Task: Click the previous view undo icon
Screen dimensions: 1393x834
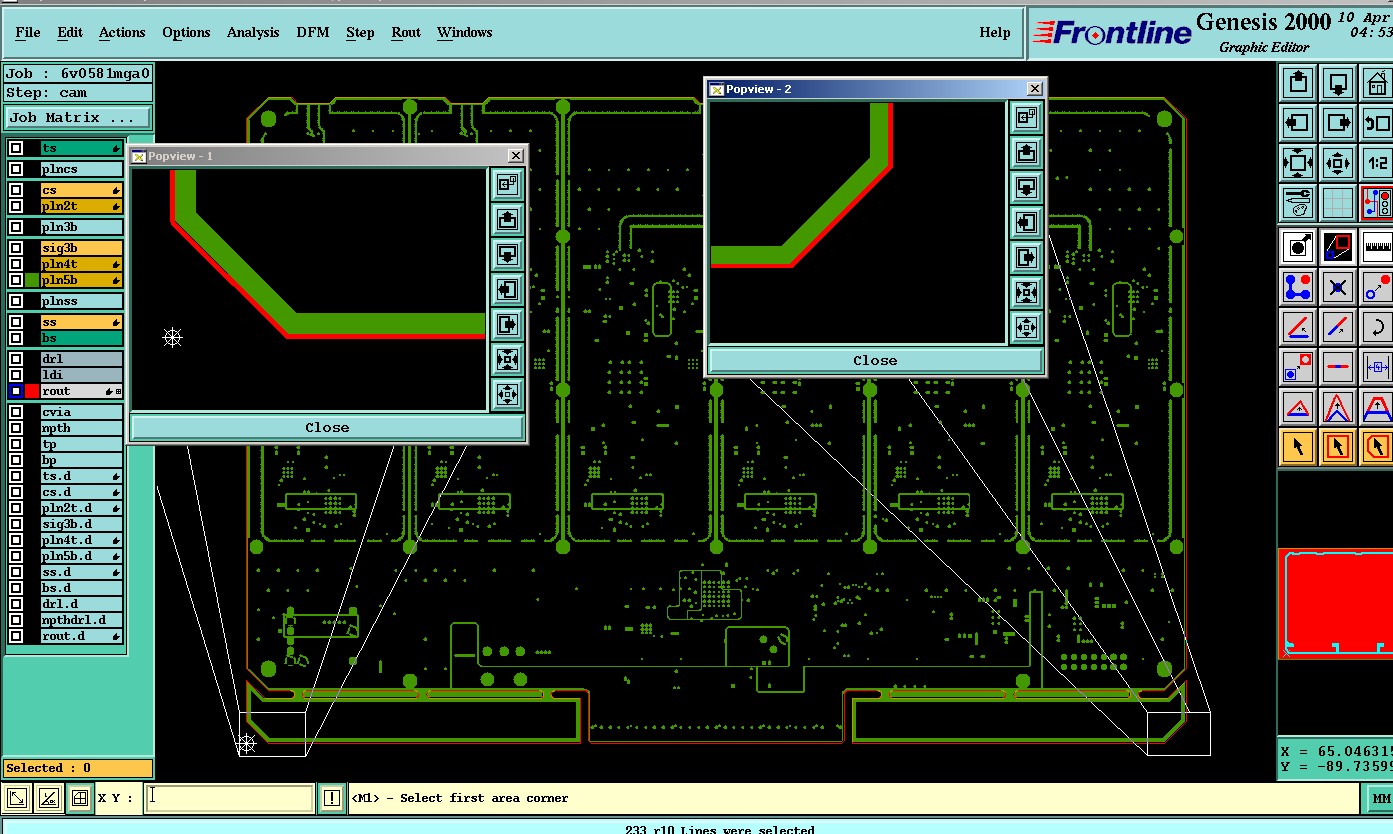Action: click(1377, 123)
